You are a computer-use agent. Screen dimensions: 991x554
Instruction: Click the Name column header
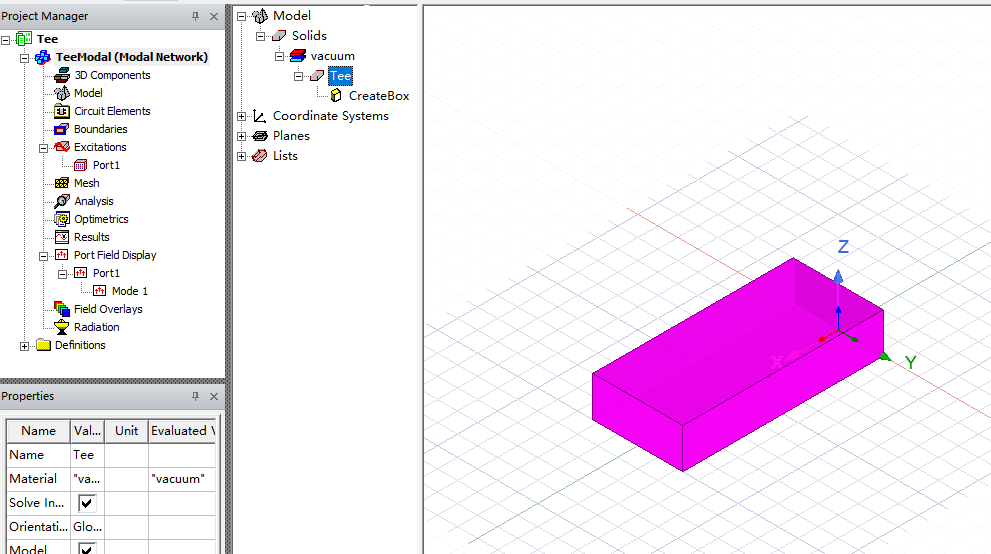pyautogui.click(x=38, y=431)
